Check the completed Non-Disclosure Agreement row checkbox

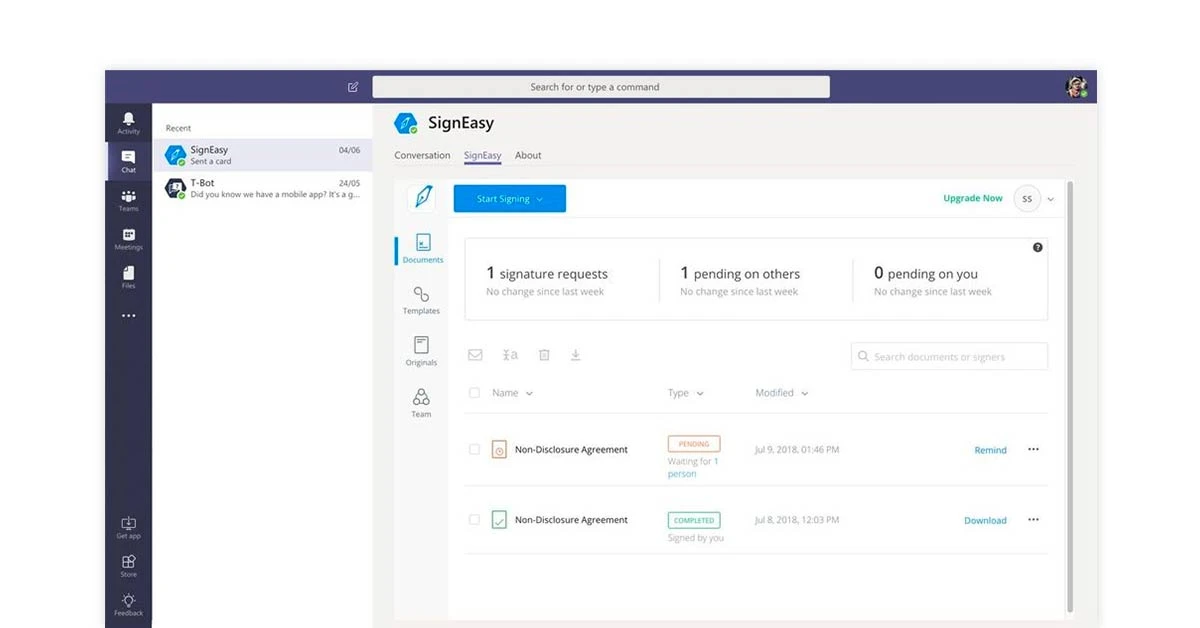[x=475, y=519]
